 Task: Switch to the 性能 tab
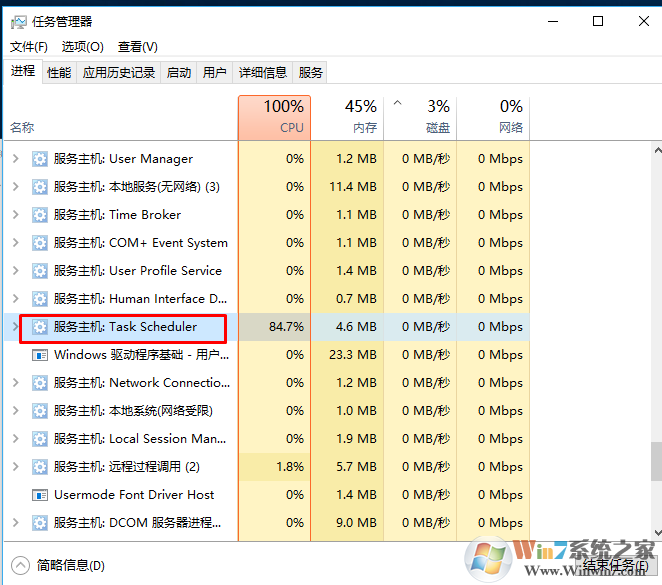tap(59, 72)
